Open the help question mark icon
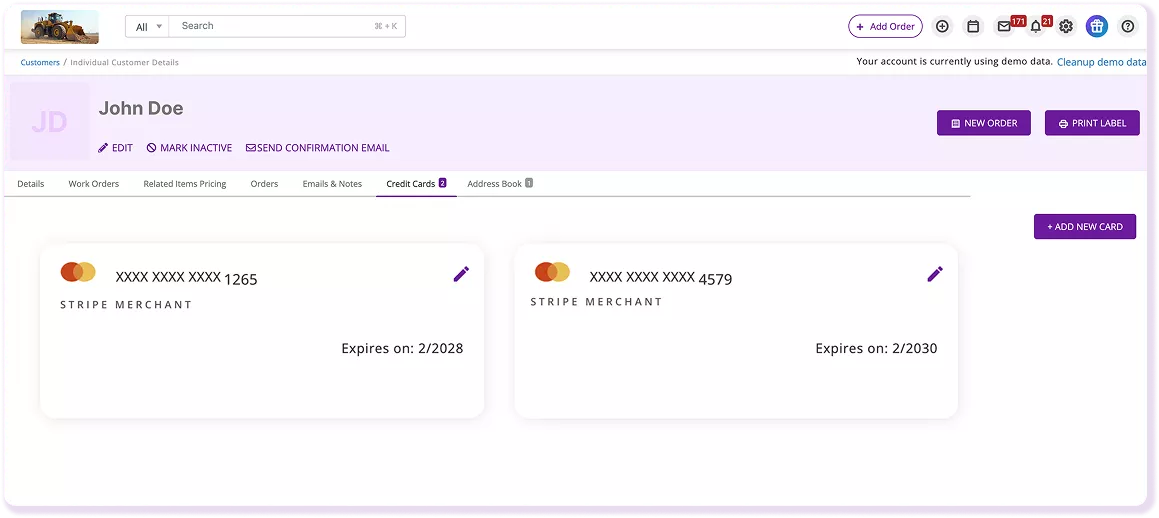The width and height of the screenshot is (1159, 518). pyautogui.click(x=1127, y=27)
